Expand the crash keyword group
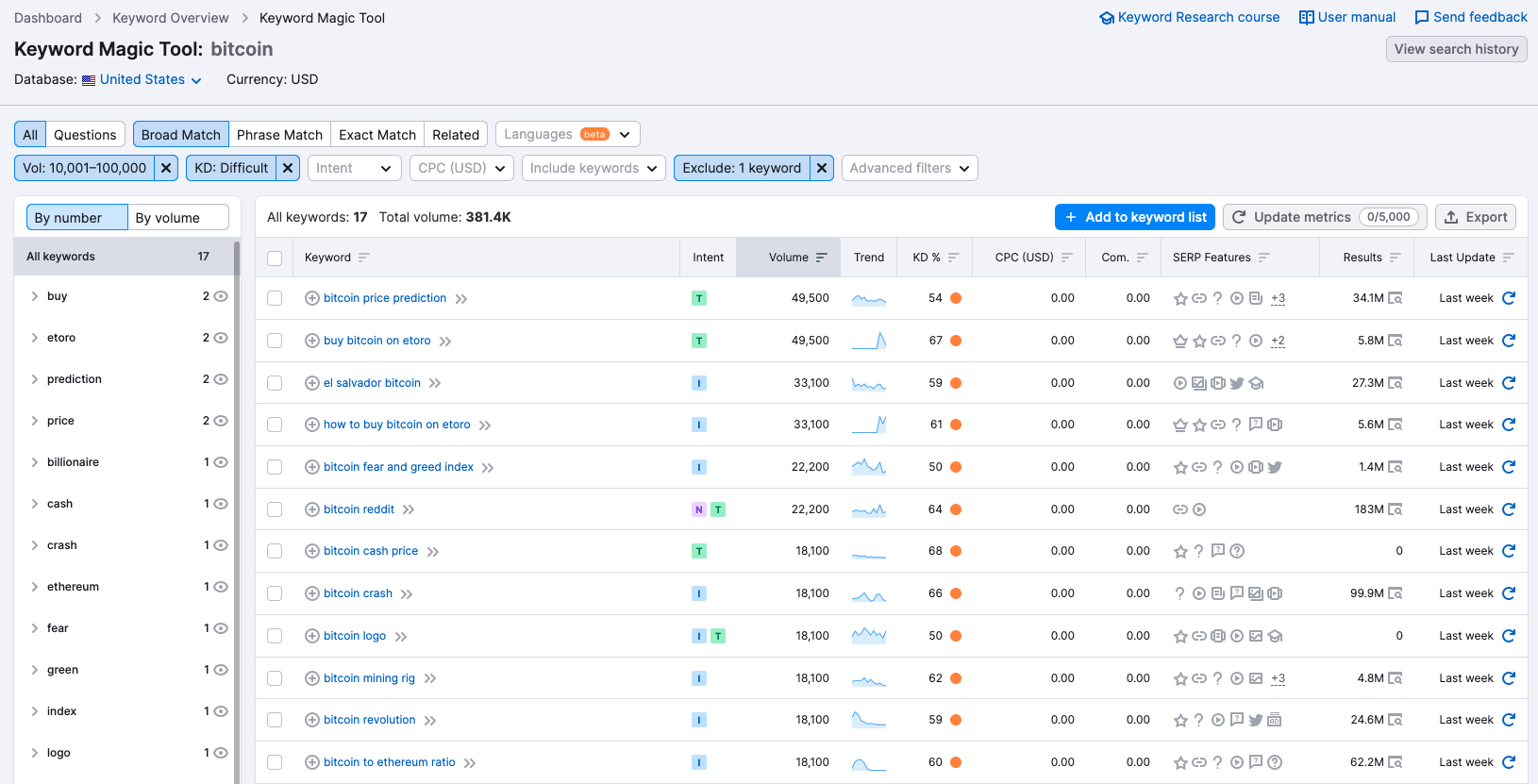 click(35, 545)
